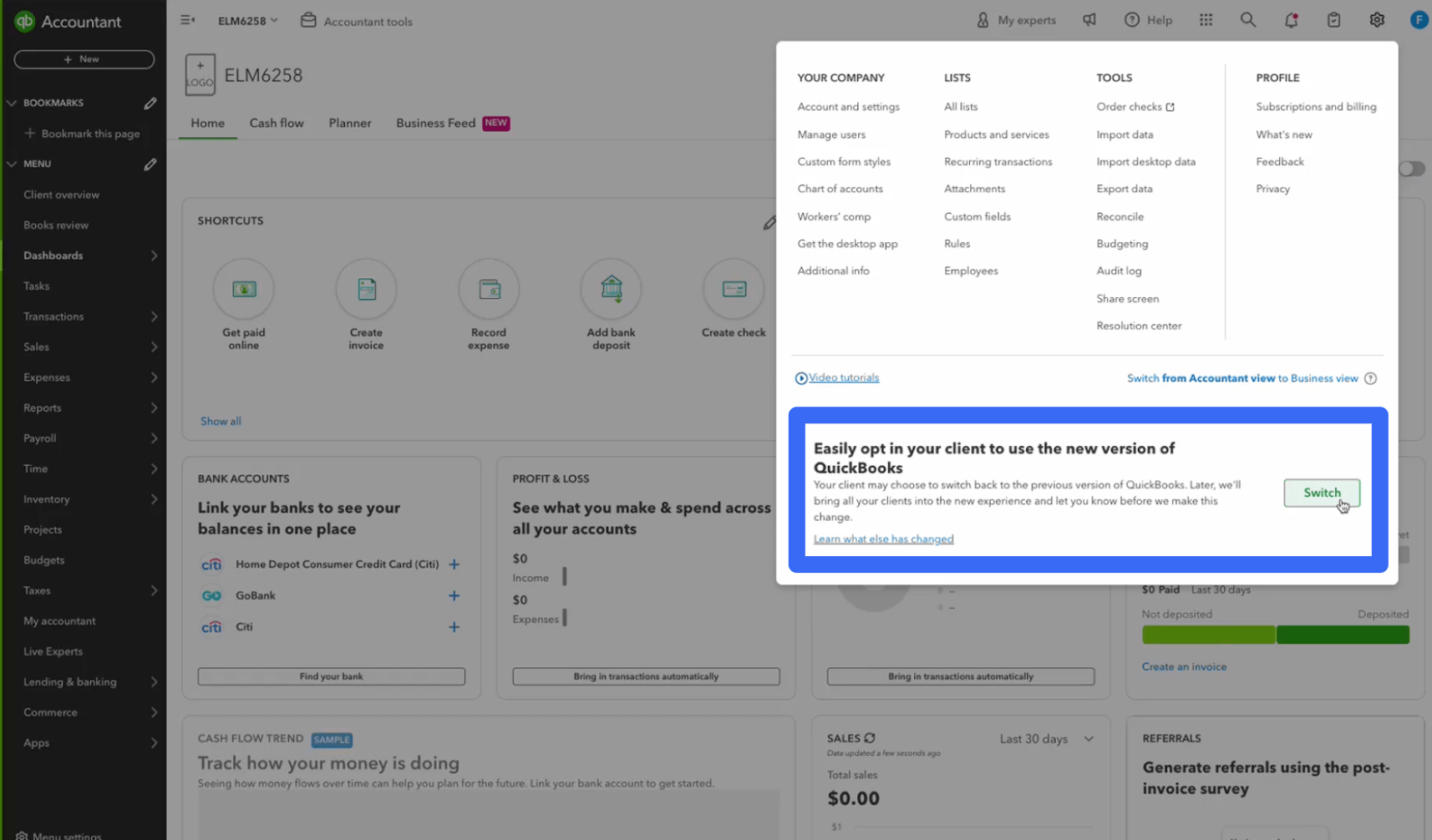The height and width of the screenshot is (840, 1432).
Task: Add Citi account with plus icon
Action: 454,627
